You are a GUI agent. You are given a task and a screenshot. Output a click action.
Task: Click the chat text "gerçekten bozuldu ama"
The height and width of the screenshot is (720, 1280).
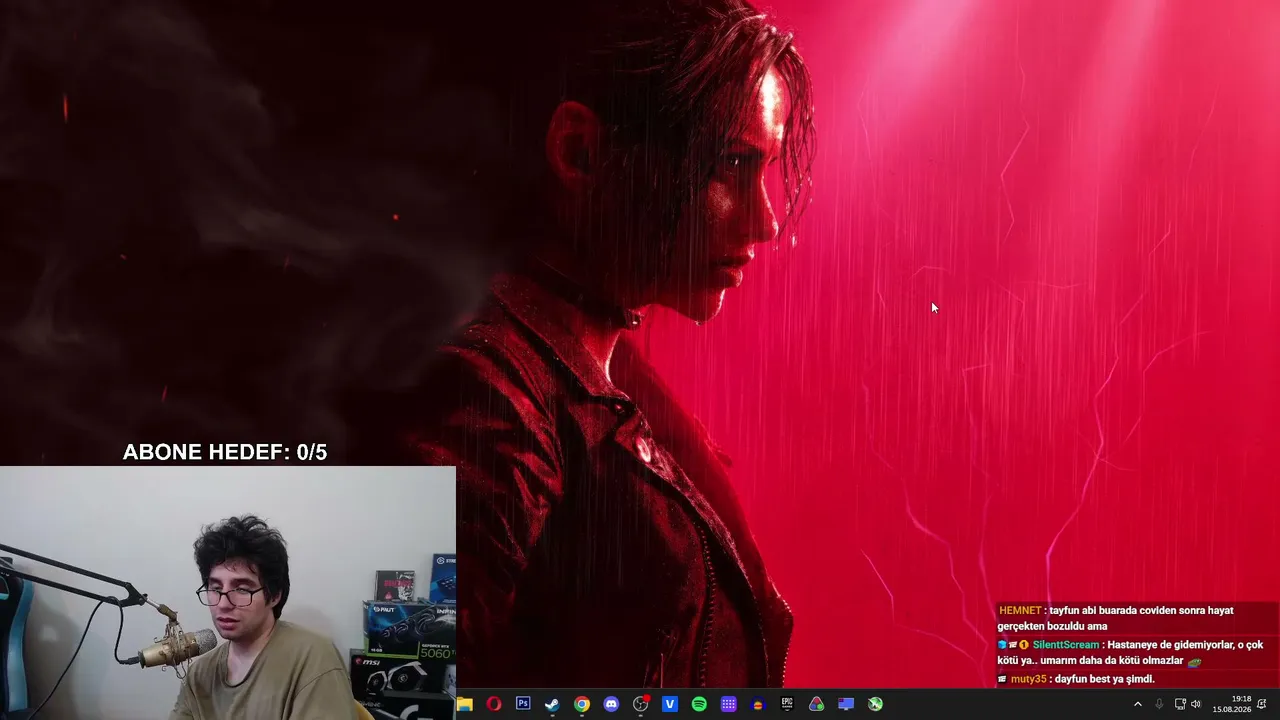coord(1052,627)
